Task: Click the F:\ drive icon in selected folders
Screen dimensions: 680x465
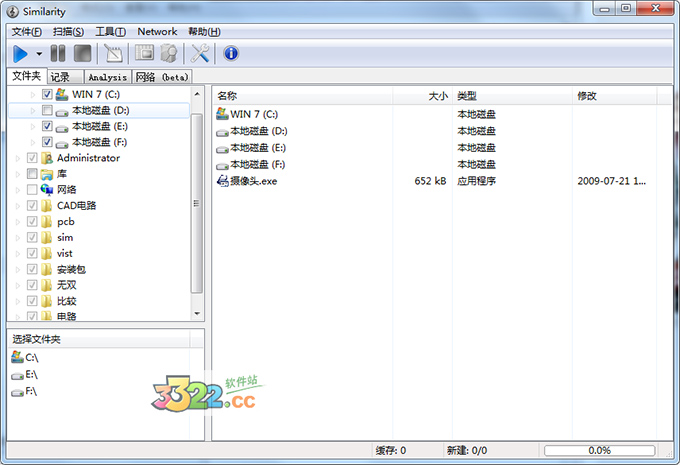Action: 17,392
